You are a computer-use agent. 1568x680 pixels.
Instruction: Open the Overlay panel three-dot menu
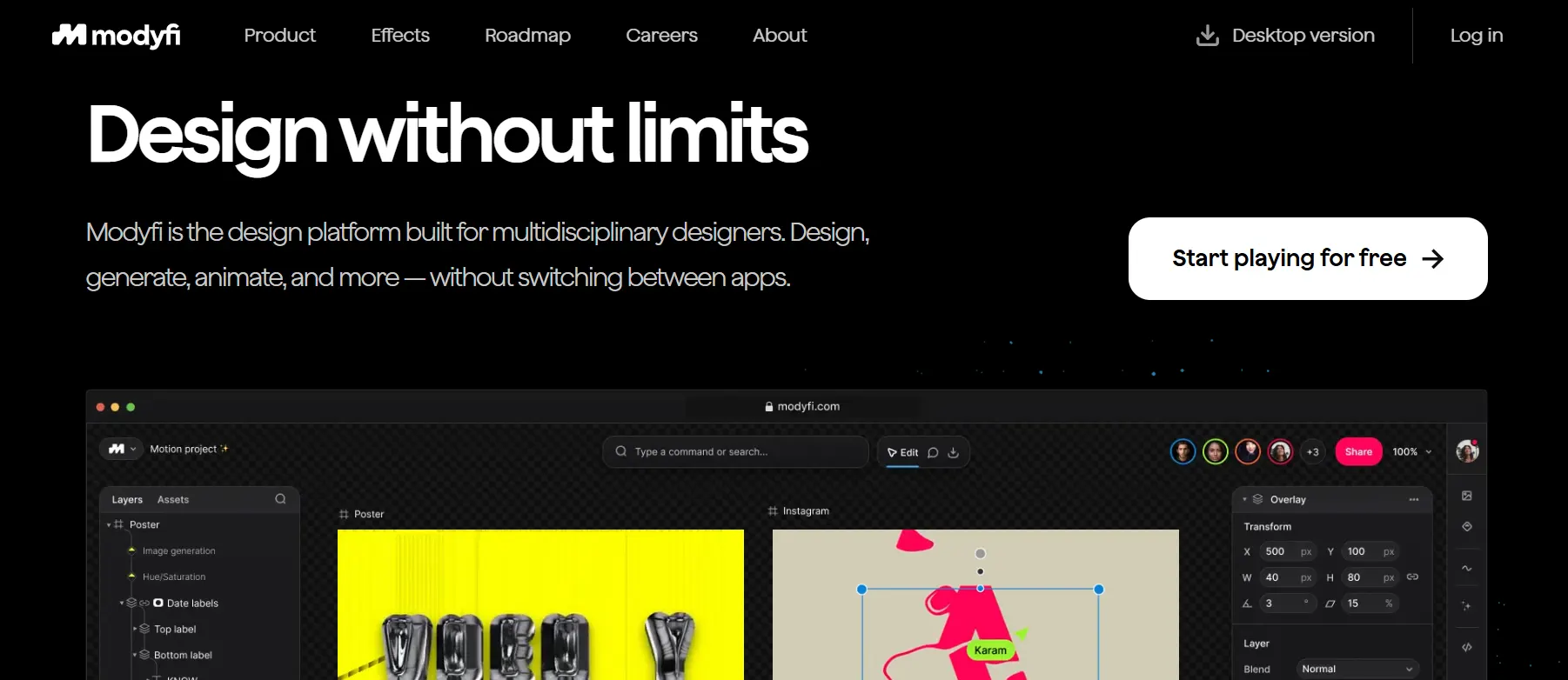pyautogui.click(x=1414, y=499)
